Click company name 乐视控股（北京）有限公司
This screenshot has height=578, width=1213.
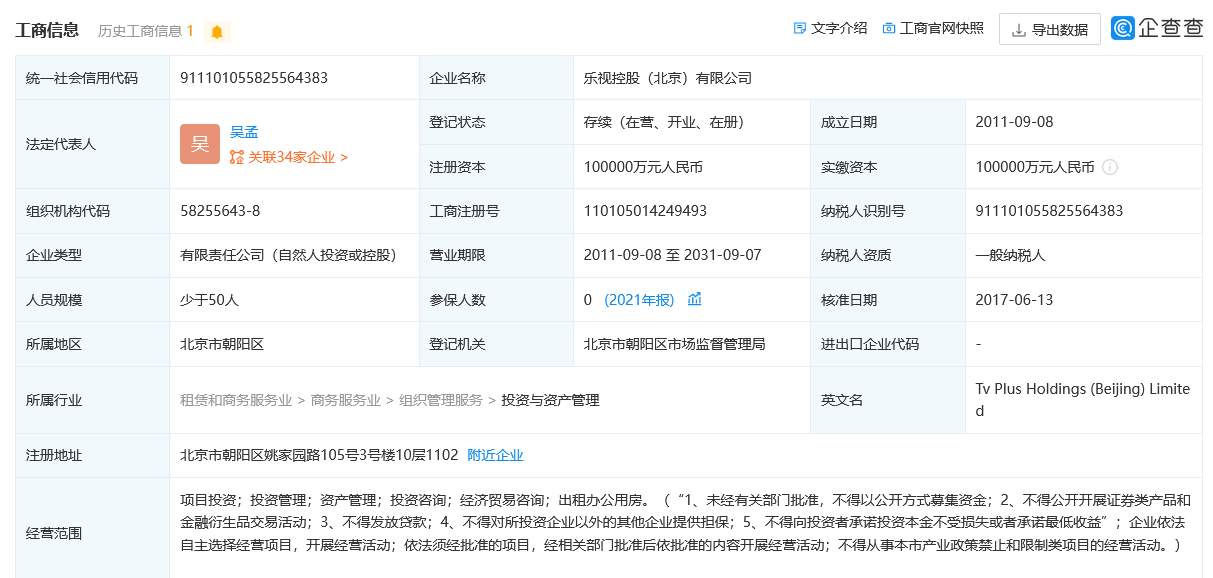[x=668, y=78]
